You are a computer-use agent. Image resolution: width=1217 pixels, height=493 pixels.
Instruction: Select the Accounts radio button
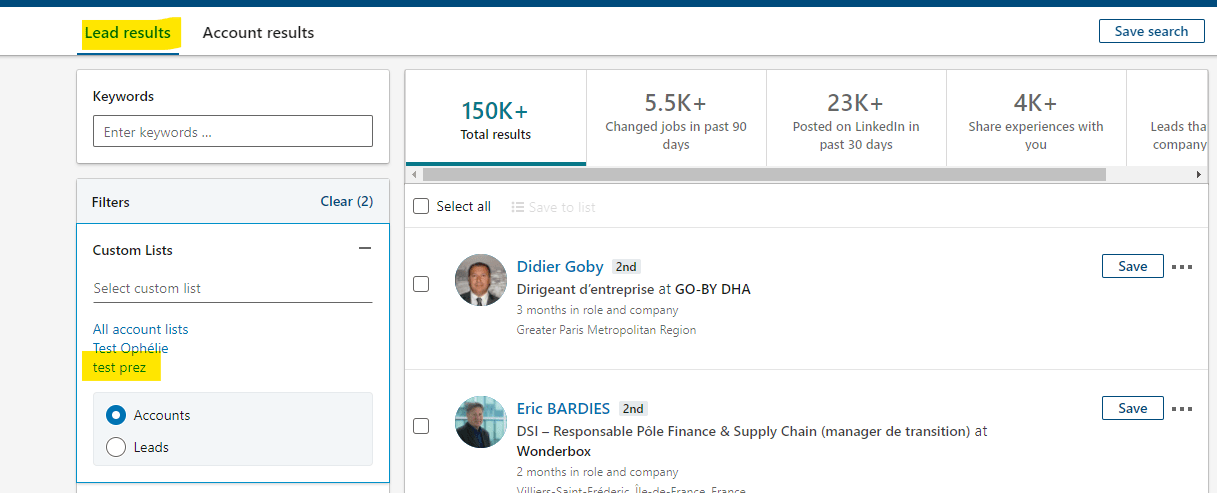pos(116,415)
